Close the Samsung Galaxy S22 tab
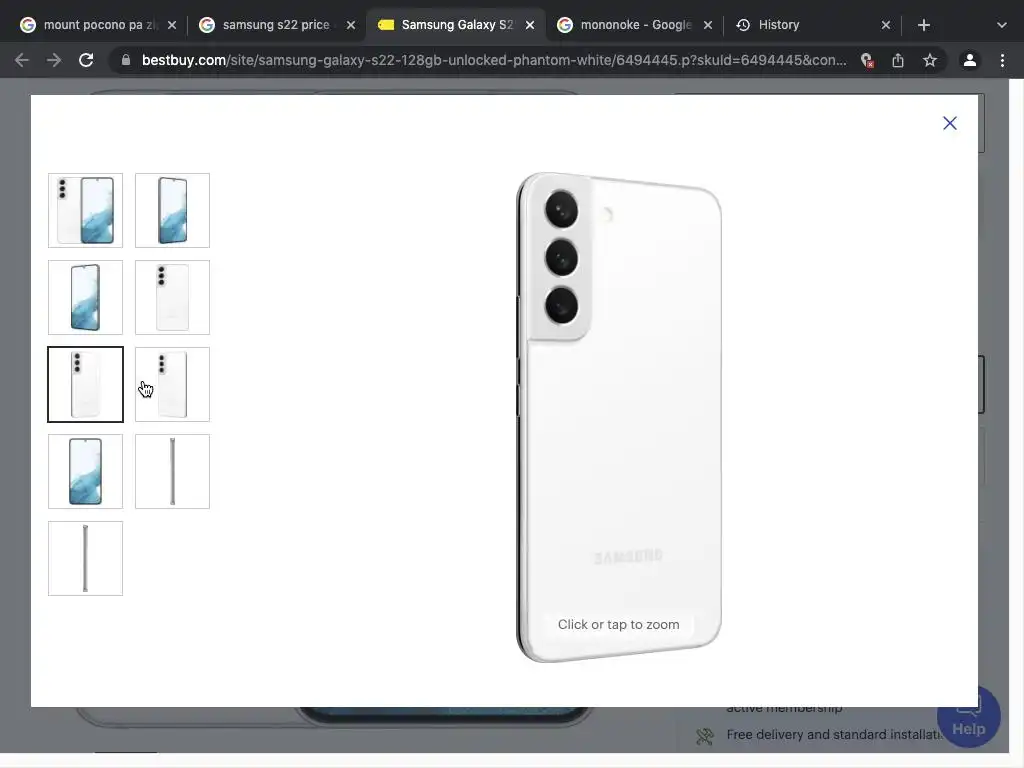 click(x=530, y=25)
